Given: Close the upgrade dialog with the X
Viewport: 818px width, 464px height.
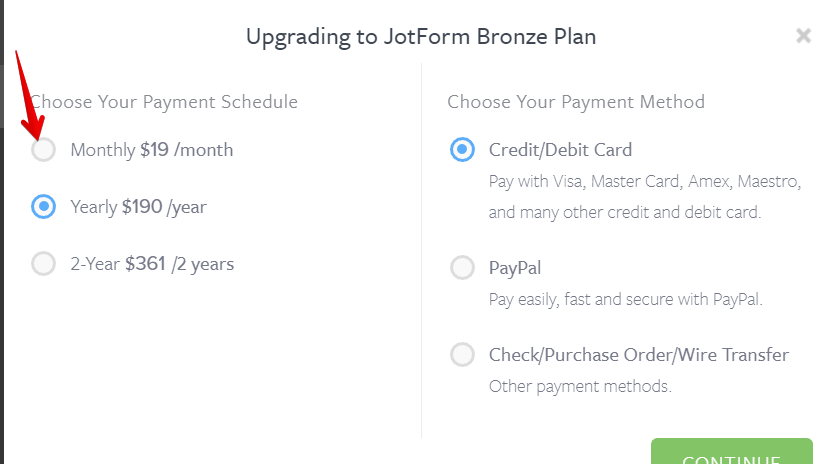Looking at the screenshot, I should [x=803, y=37].
